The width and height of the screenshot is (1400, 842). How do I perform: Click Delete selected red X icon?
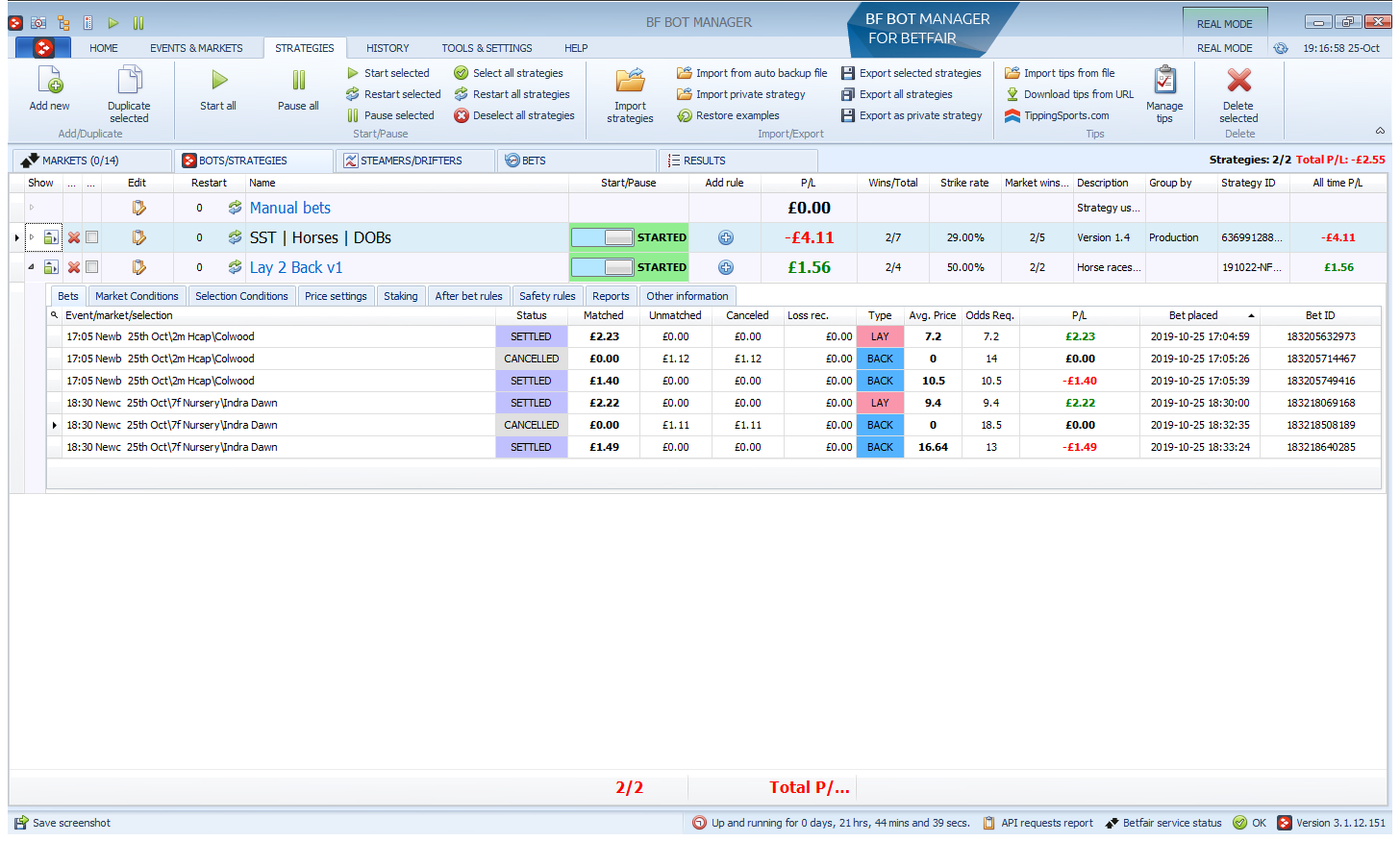1239,80
